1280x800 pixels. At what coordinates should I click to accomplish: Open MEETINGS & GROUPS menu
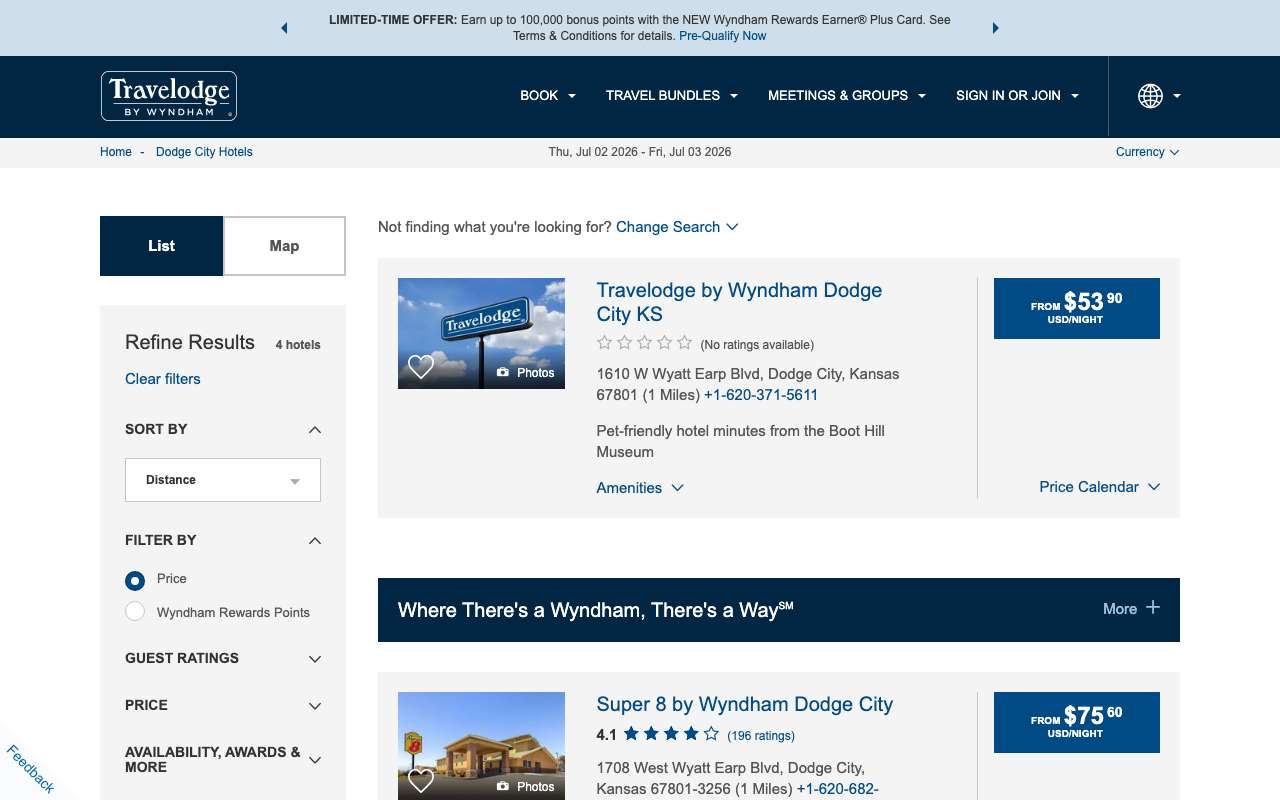847,96
